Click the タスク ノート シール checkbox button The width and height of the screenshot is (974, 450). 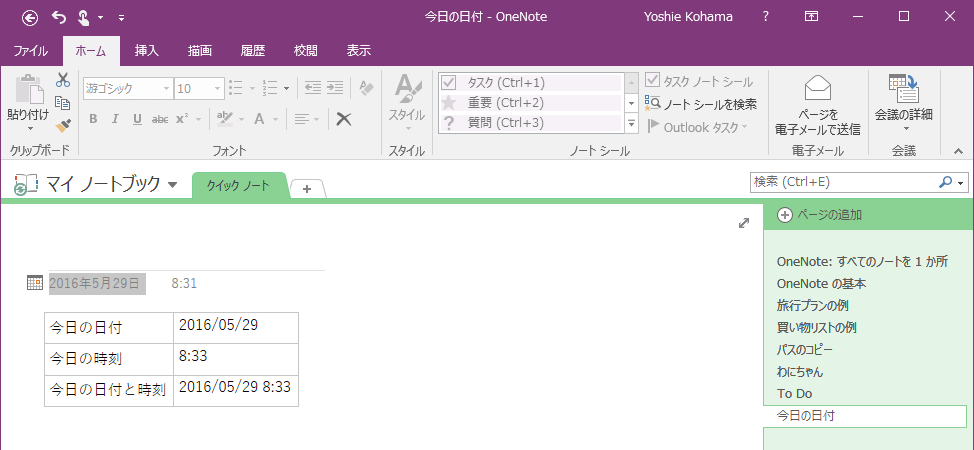699,81
